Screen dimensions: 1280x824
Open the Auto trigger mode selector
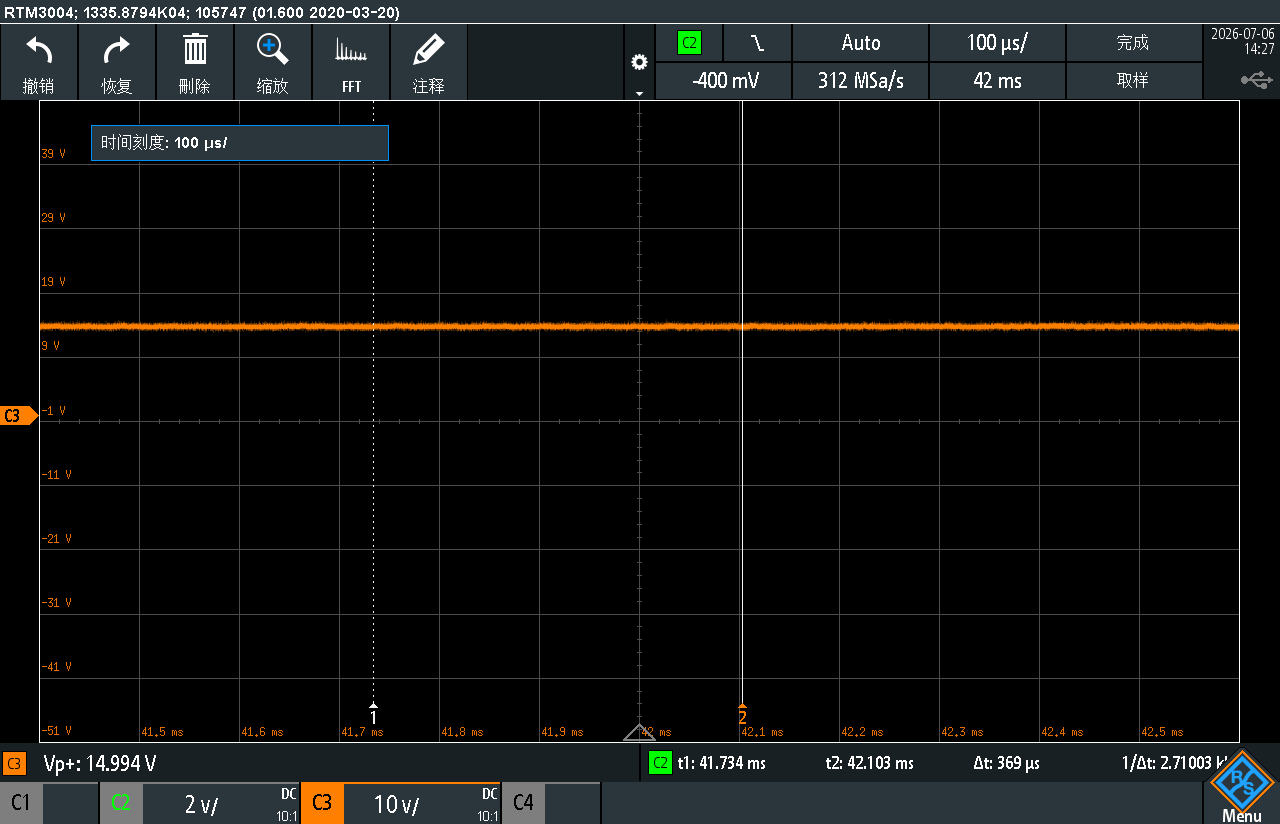pos(860,43)
